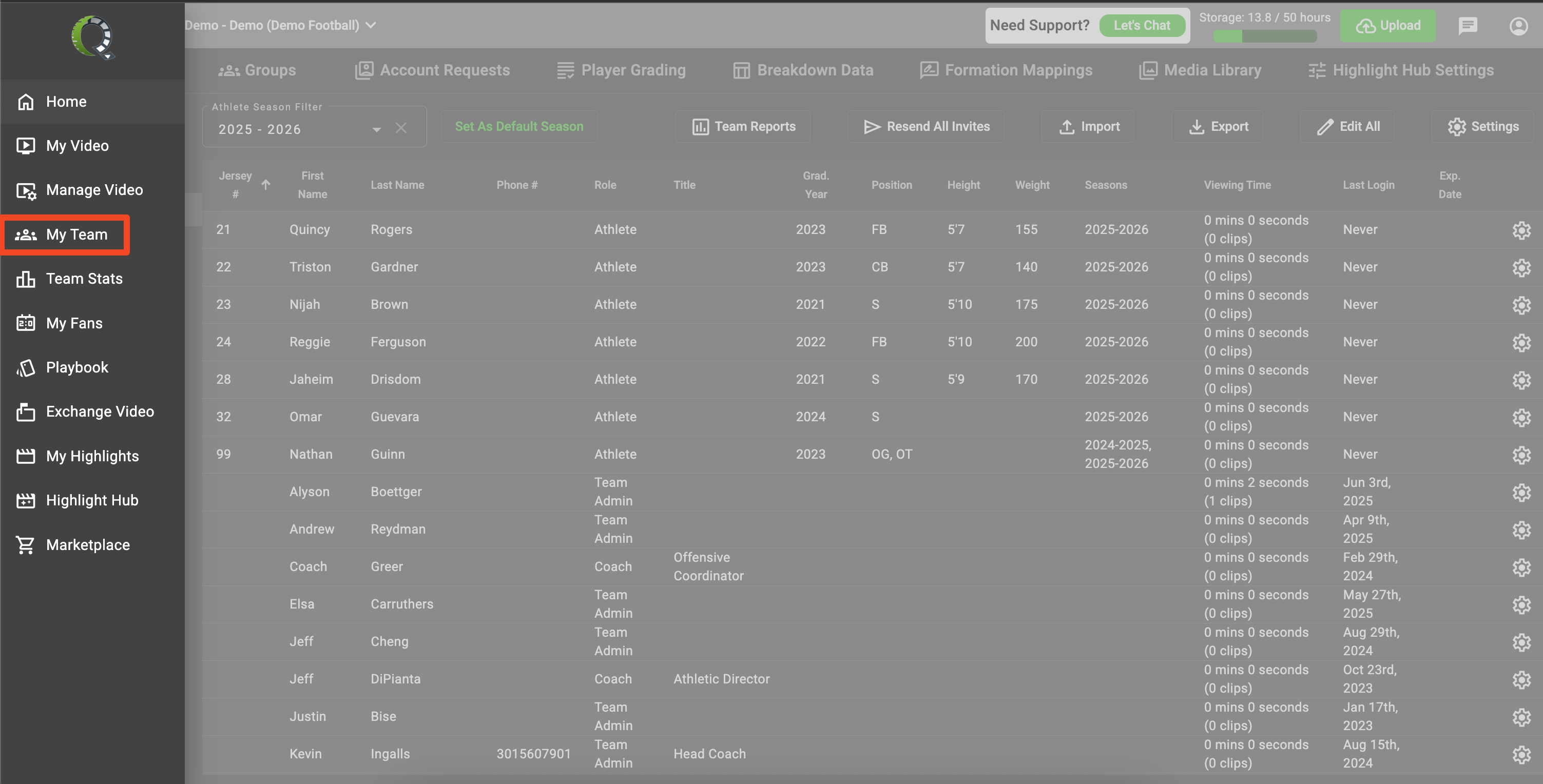This screenshot has height=784, width=1543.
Task: Open gear settings for Nijah Brown
Action: point(1521,305)
